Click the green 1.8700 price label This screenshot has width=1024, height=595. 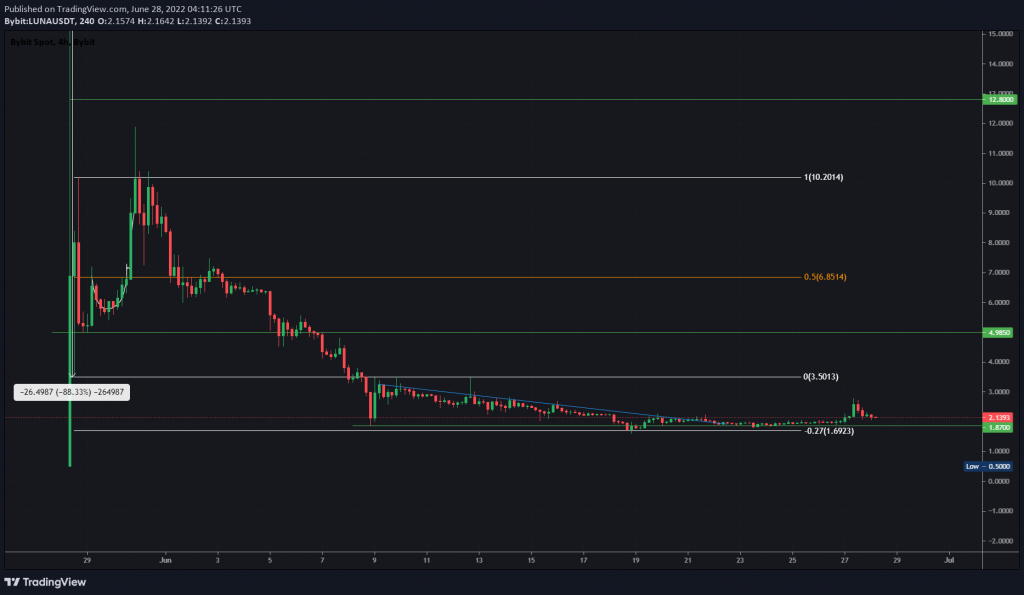(x=999, y=428)
